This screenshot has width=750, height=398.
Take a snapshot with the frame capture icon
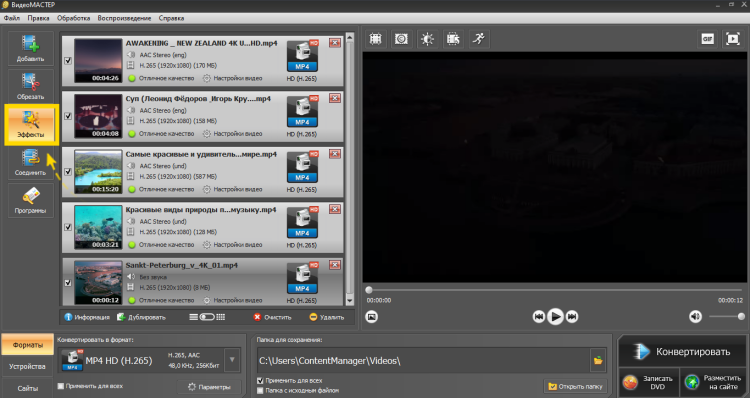pyautogui.click(x=372, y=317)
